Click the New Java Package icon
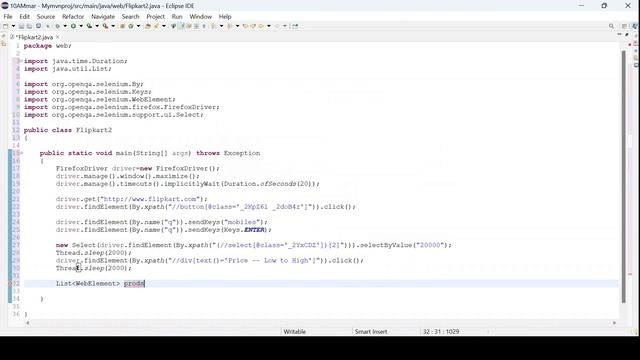This screenshot has width=640, height=360. click(x=122, y=26)
